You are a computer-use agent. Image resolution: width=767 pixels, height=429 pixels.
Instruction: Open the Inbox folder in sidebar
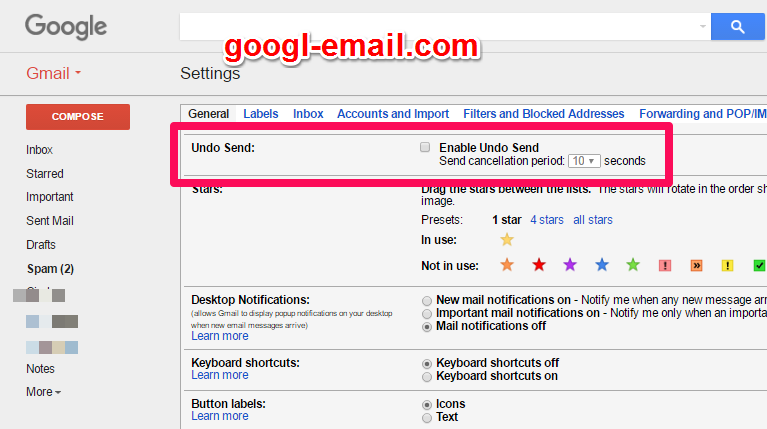pos(39,150)
